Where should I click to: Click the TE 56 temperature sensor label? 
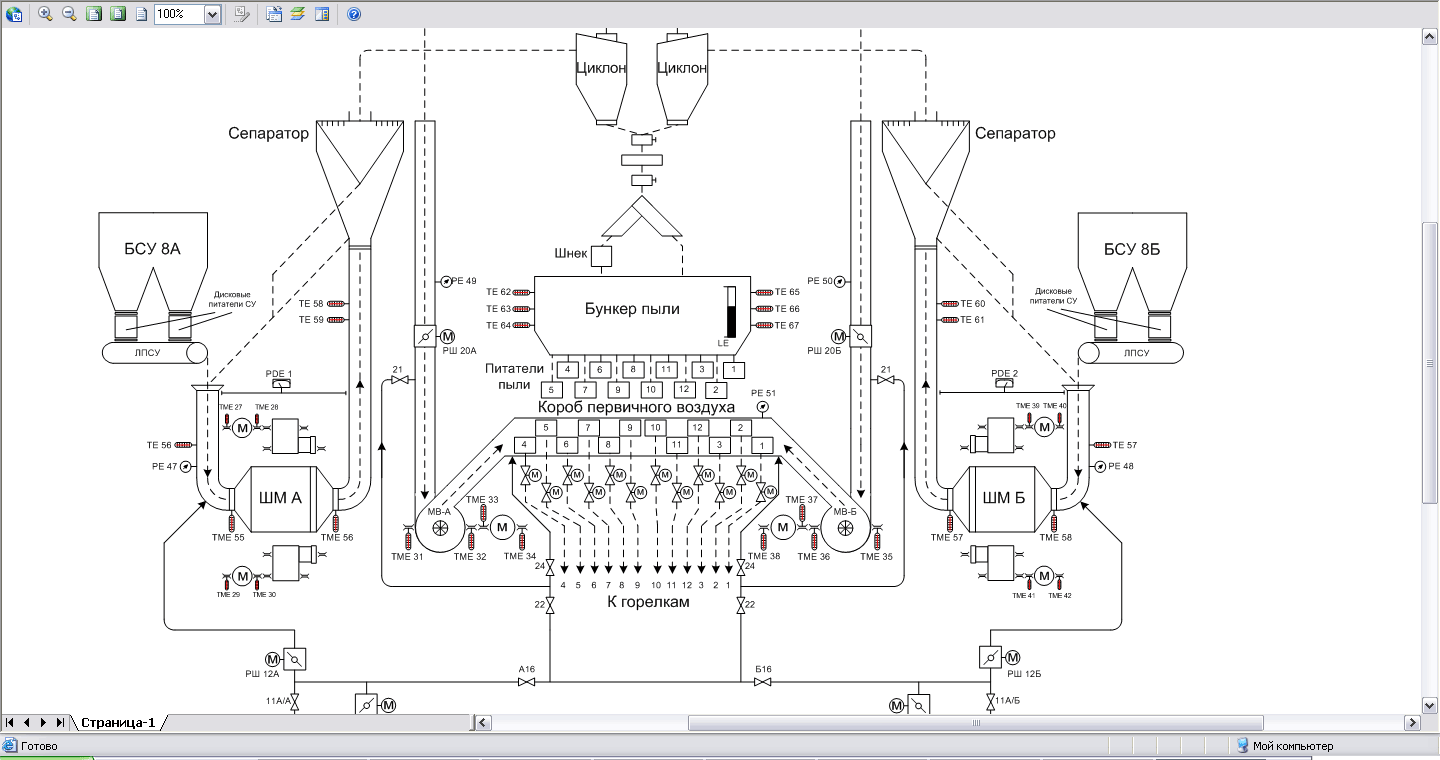pyautogui.click(x=159, y=444)
